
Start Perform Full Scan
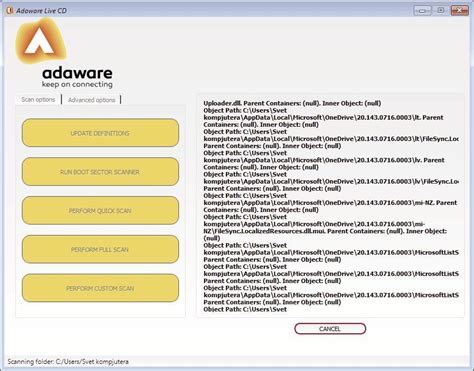tap(100, 249)
